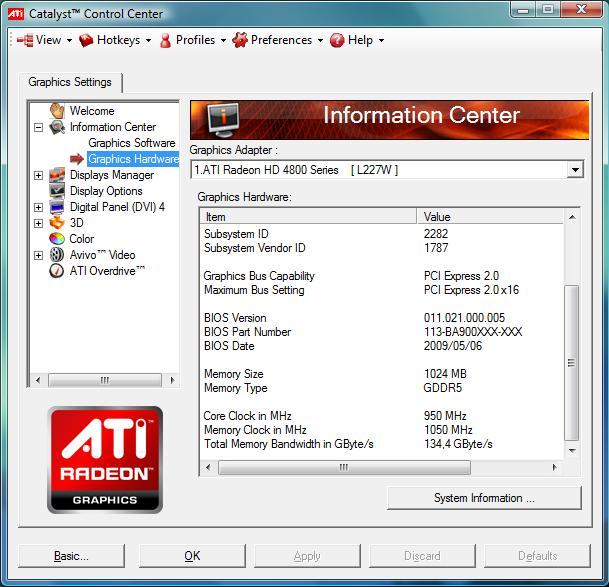Click the Profiles person icon
This screenshot has width=609, height=587.
tap(165, 40)
